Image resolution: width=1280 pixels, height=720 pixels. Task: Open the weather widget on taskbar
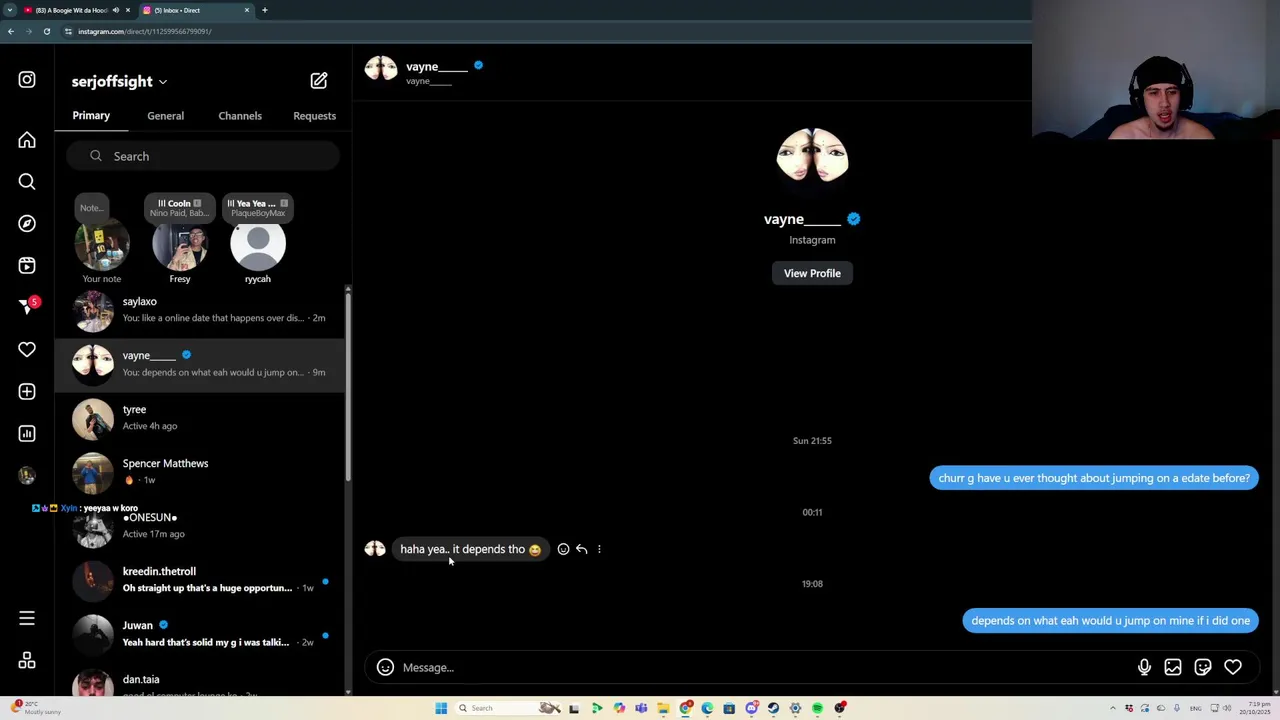point(35,708)
